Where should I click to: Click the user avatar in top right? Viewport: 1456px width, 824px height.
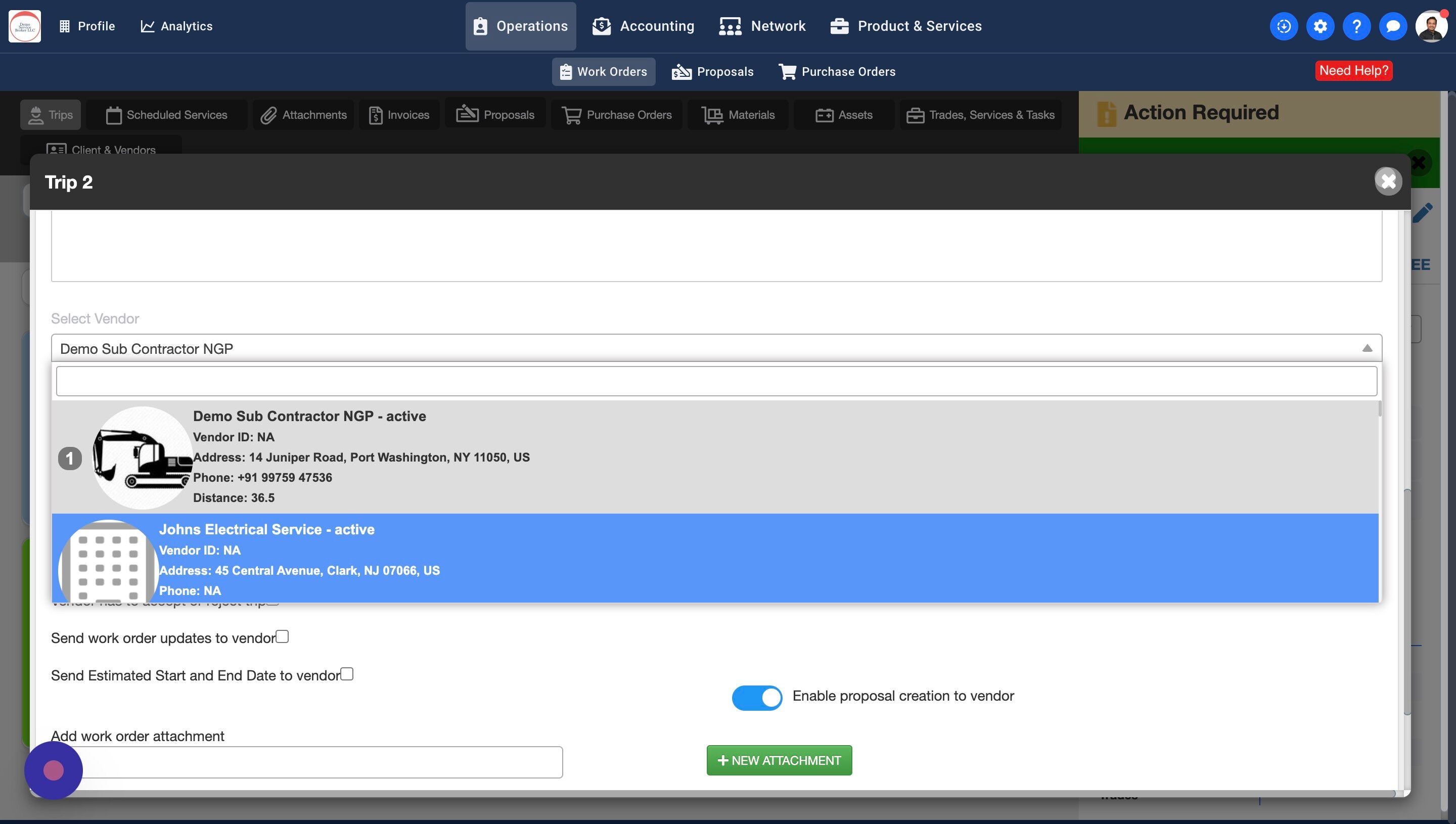[x=1431, y=26]
